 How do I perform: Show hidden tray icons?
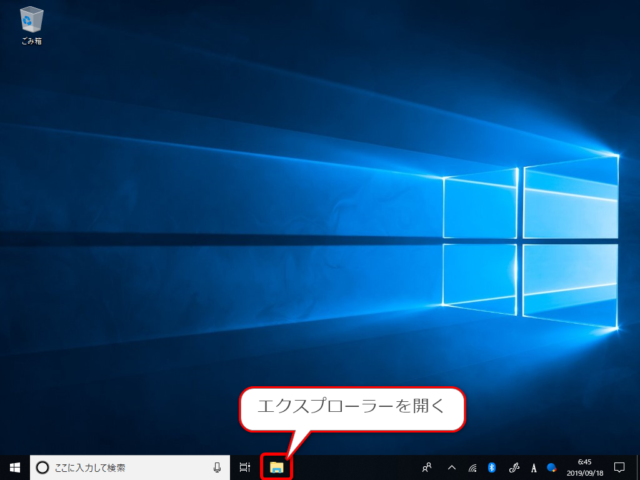452,467
